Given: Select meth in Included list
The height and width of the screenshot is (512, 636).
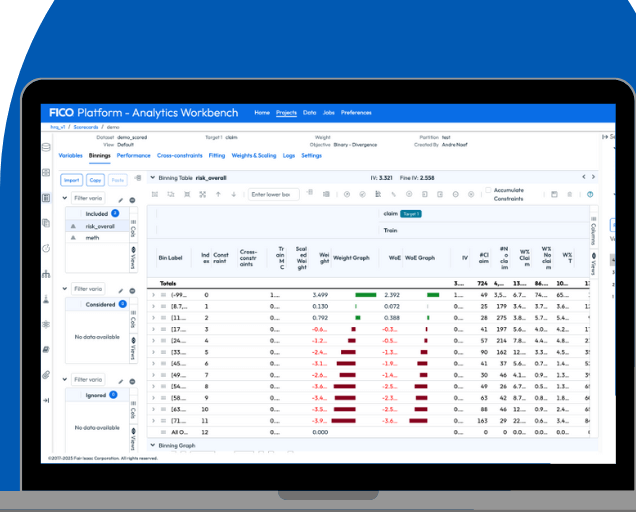Looking at the screenshot, I should pos(97,238).
